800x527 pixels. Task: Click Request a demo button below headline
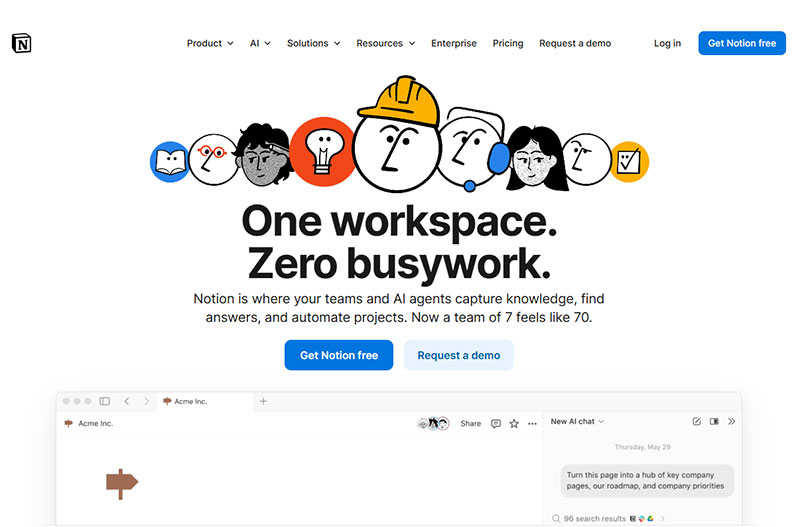(458, 355)
